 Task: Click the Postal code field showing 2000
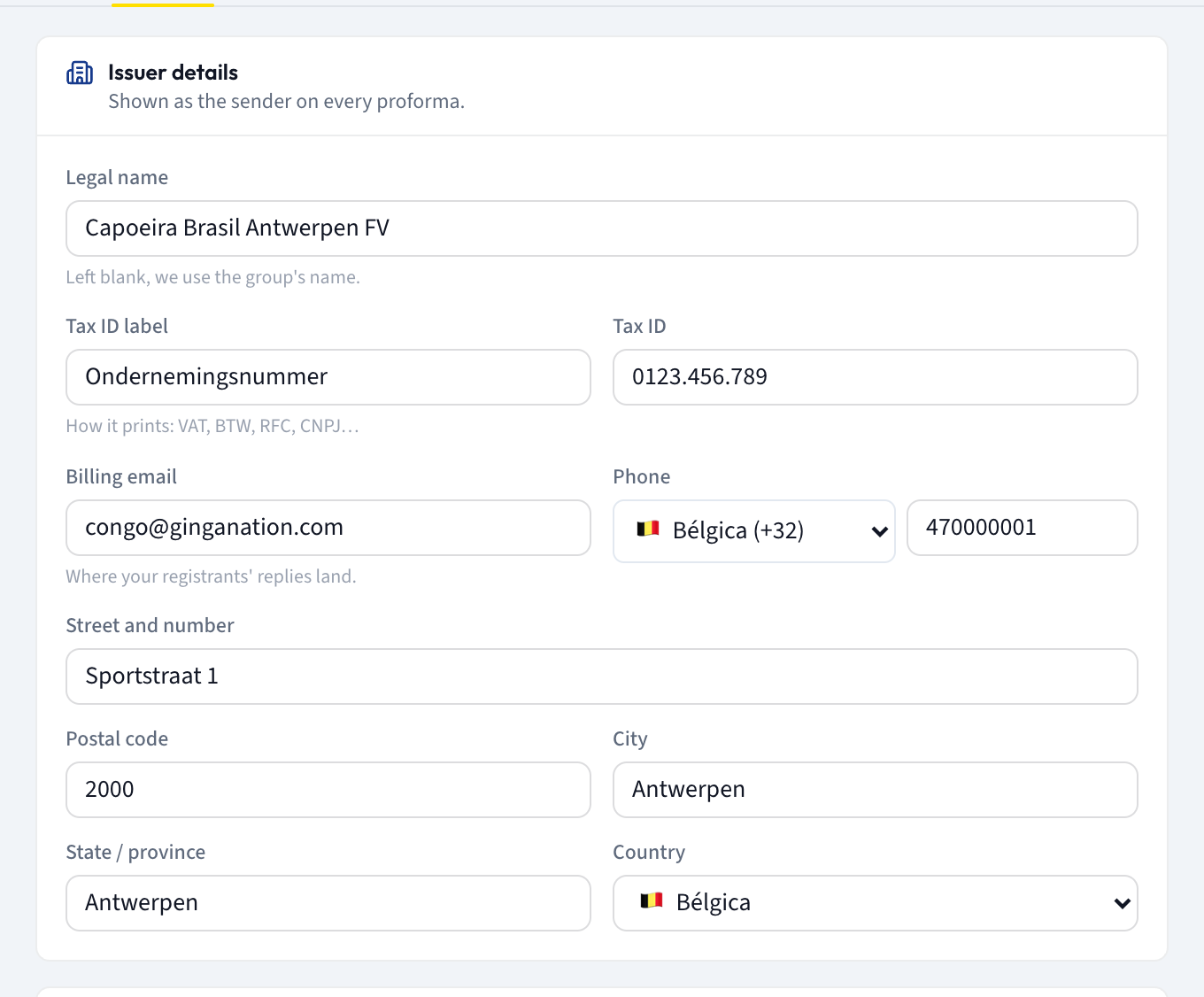point(328,790)
